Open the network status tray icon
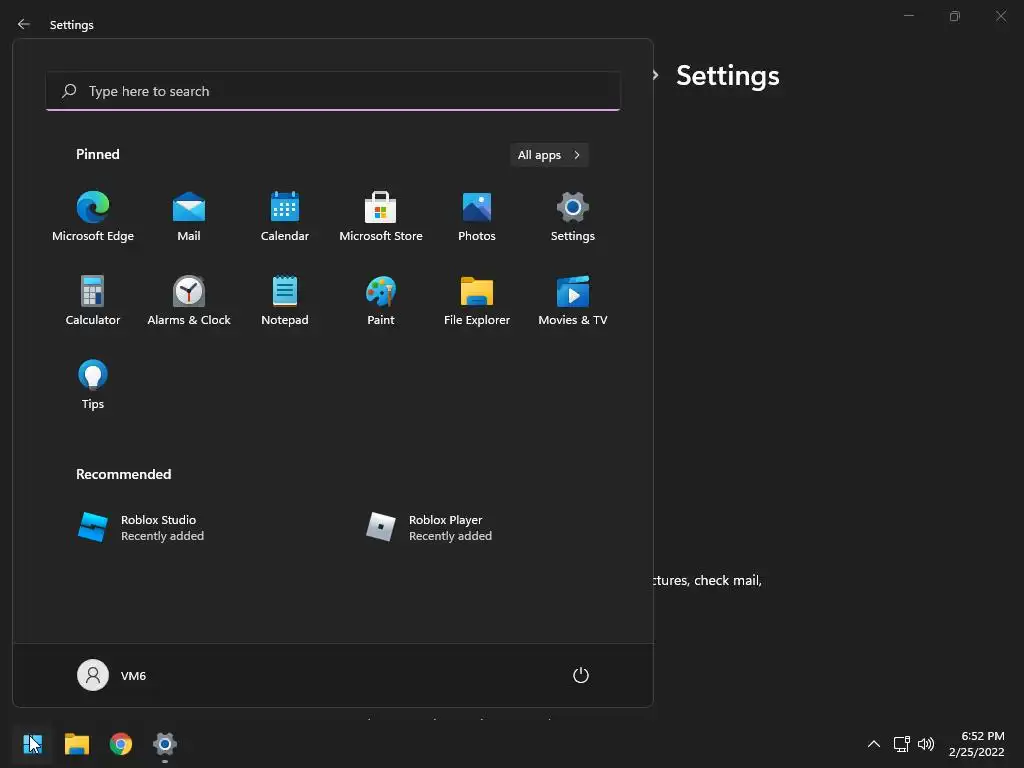The image size is (1024, 768). (901, 744)
